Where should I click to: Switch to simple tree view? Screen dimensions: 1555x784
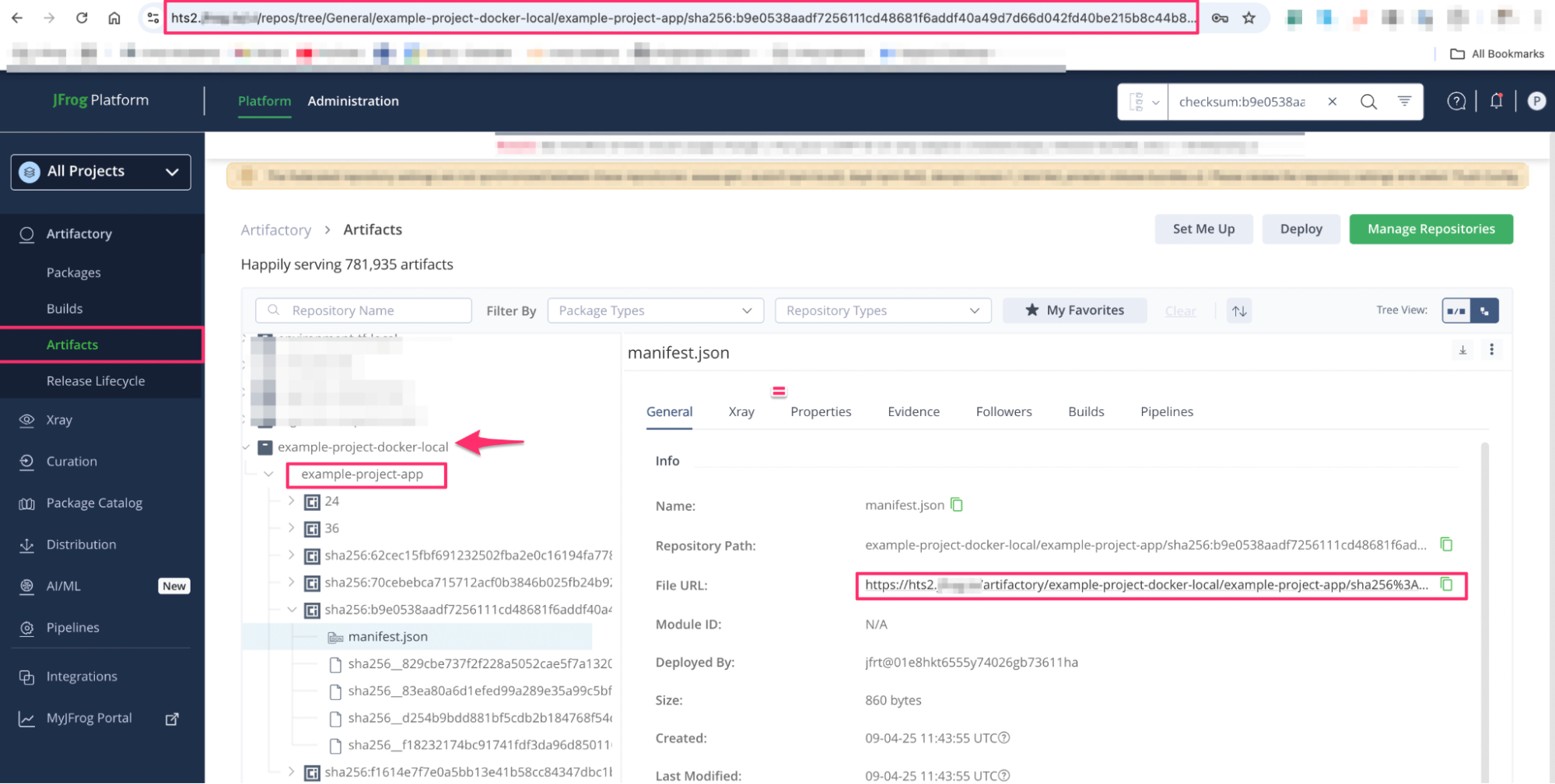[x=1455, y=311]
